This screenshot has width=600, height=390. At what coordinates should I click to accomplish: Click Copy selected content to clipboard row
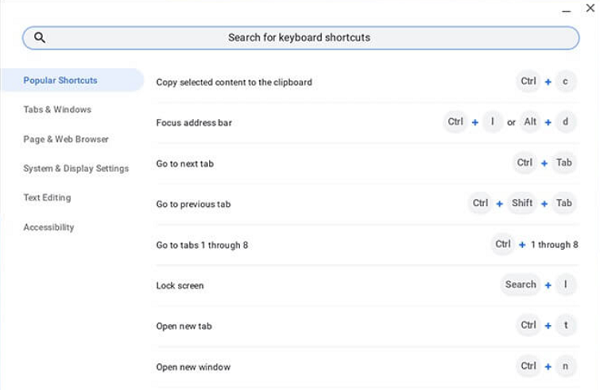(367, 82)
